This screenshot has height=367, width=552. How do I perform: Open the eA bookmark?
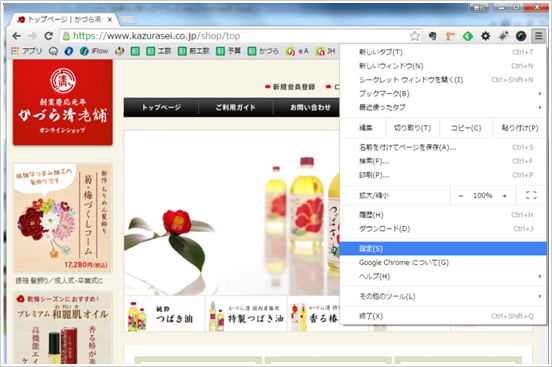tap(297, 51)
